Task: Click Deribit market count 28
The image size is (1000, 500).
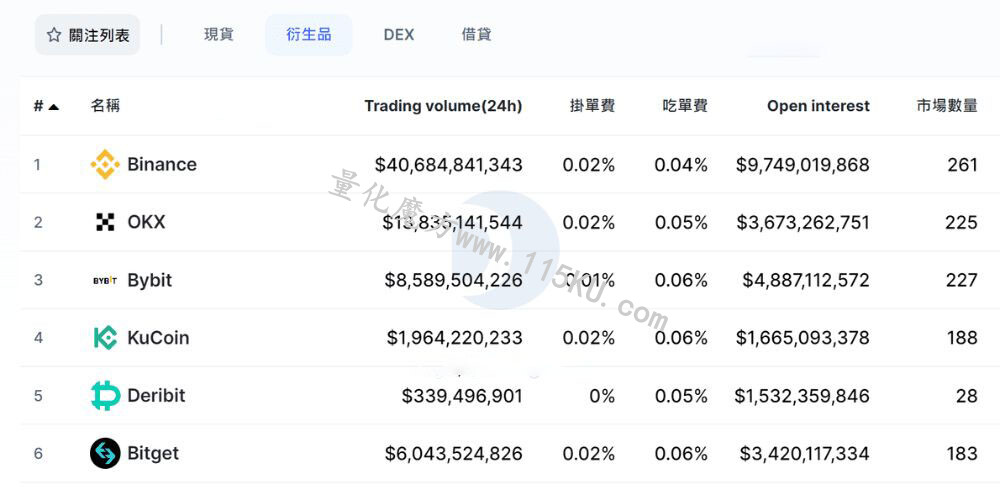Action: (x=967, y=396)
